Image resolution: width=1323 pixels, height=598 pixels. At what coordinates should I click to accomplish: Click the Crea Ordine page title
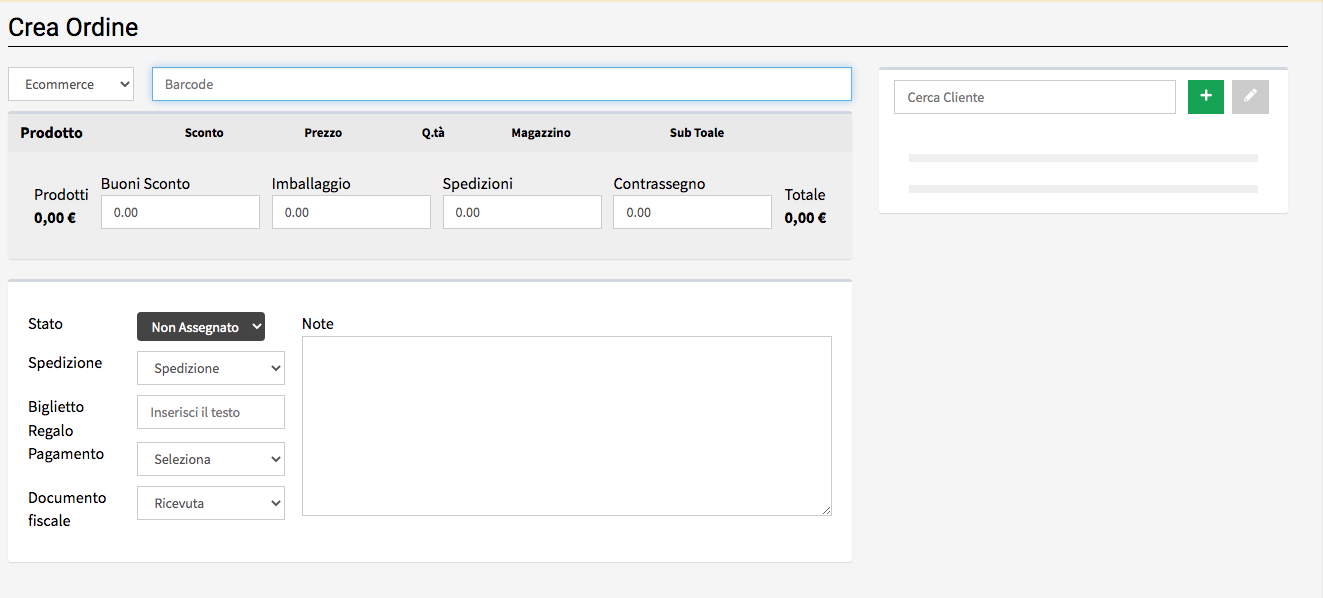[73, 27]
